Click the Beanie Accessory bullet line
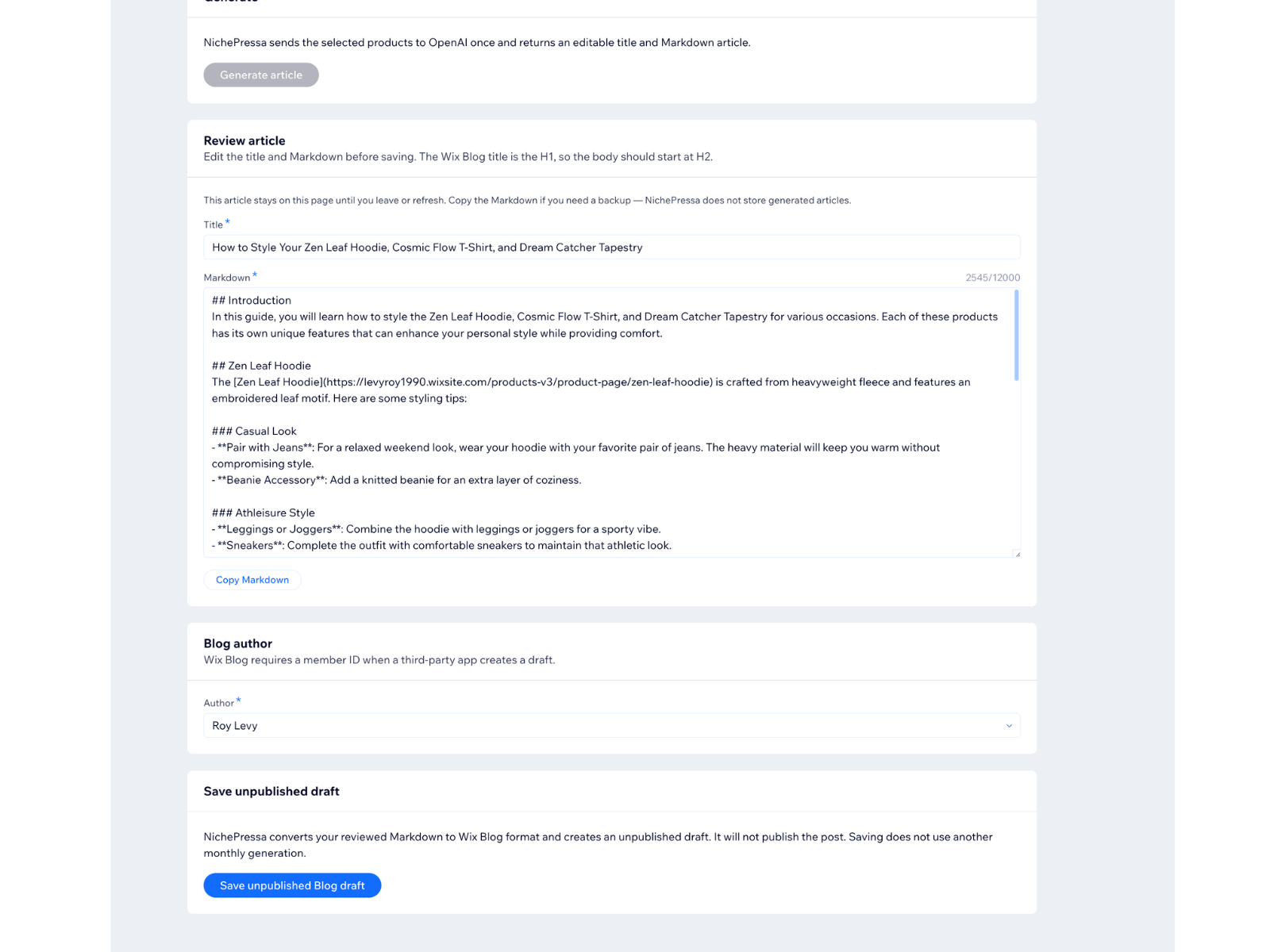Viewport: 1270px width, 952px height. click(397, 480)
